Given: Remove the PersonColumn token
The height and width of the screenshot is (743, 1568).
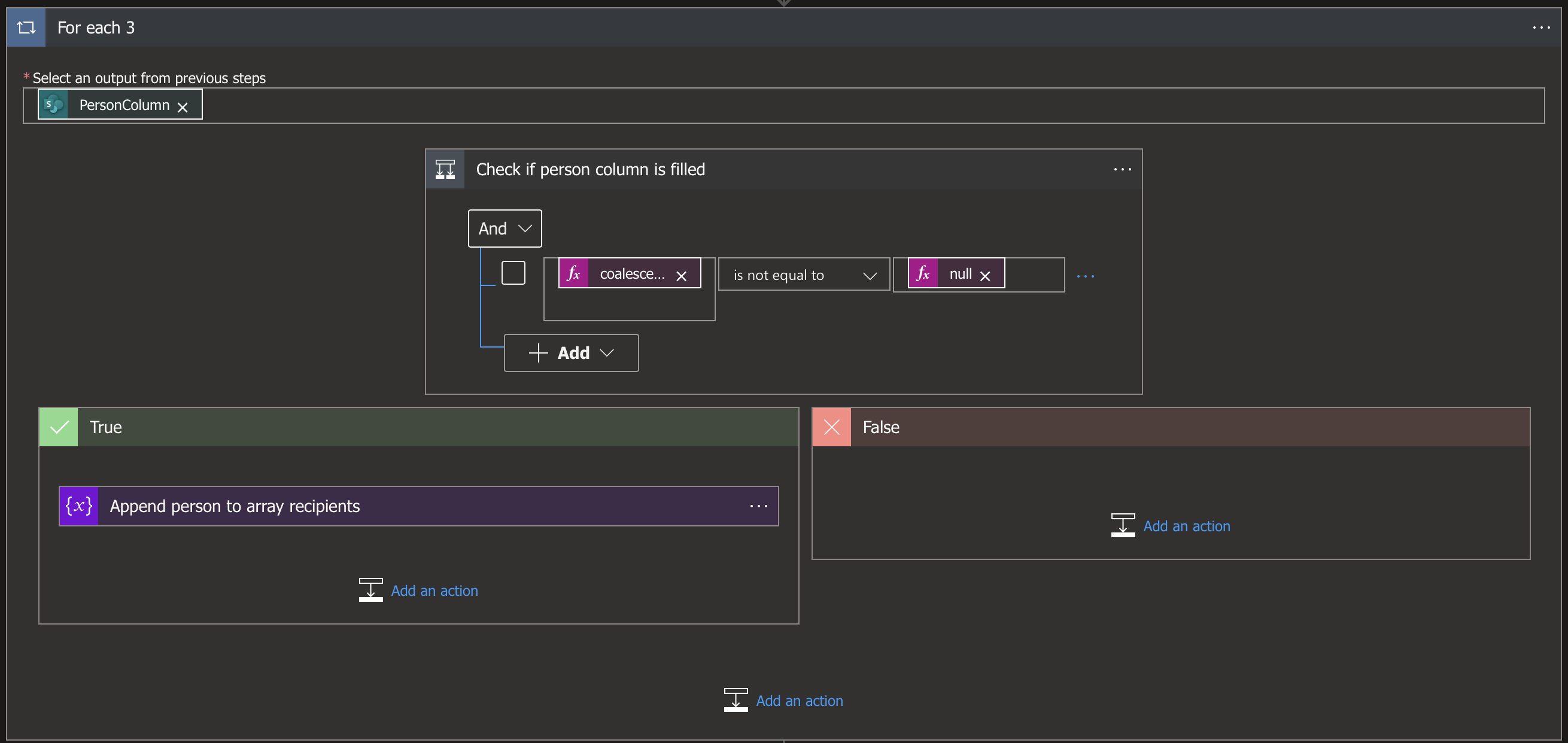Looking at the screenshot, I should (x=183, y=107).
